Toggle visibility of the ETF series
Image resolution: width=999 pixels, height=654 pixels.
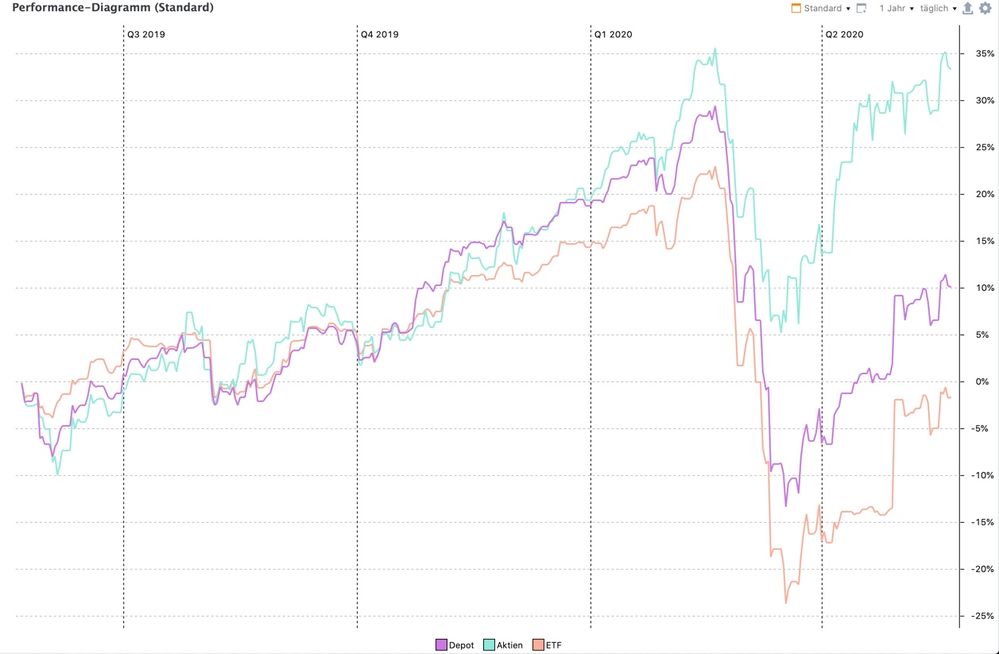(551, 645)
